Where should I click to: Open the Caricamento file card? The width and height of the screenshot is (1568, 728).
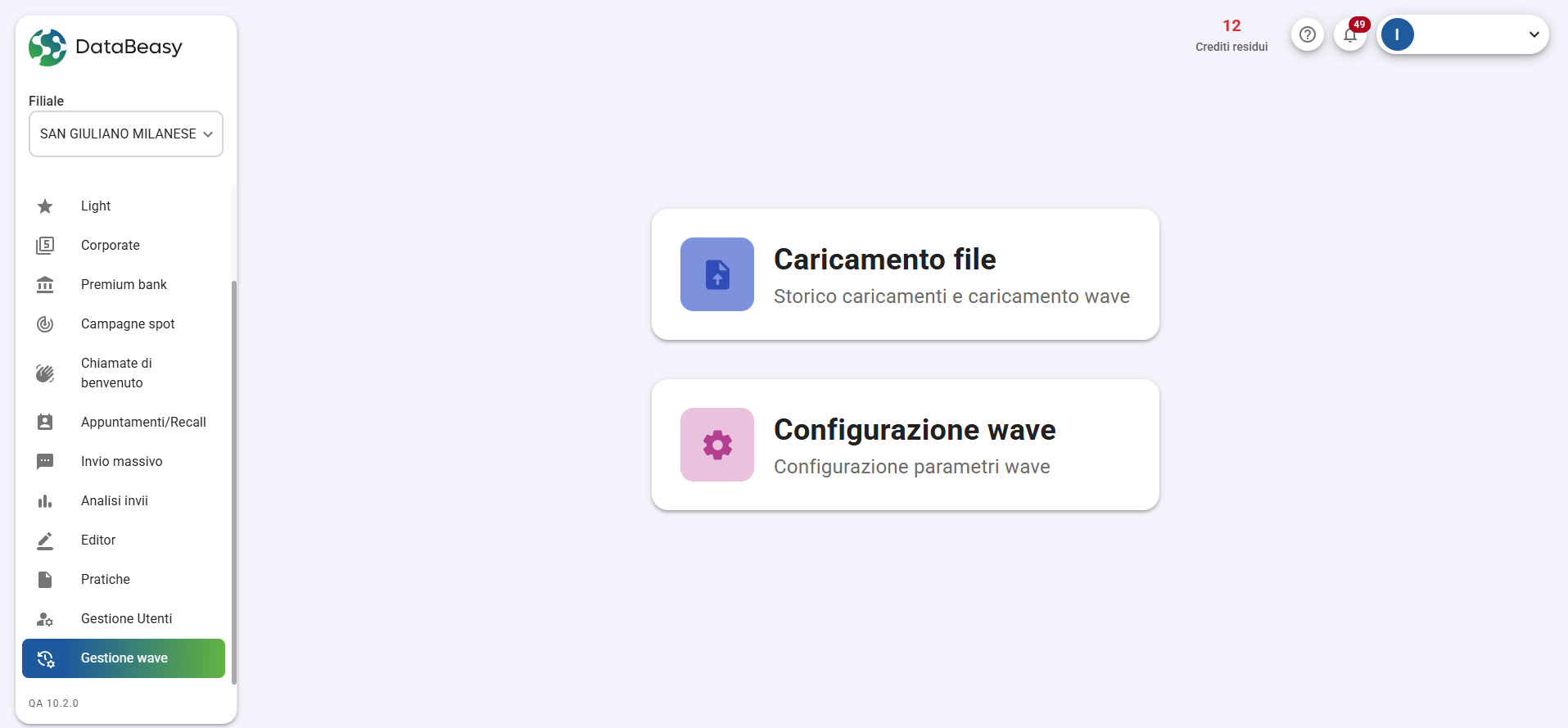pos(905,274)
